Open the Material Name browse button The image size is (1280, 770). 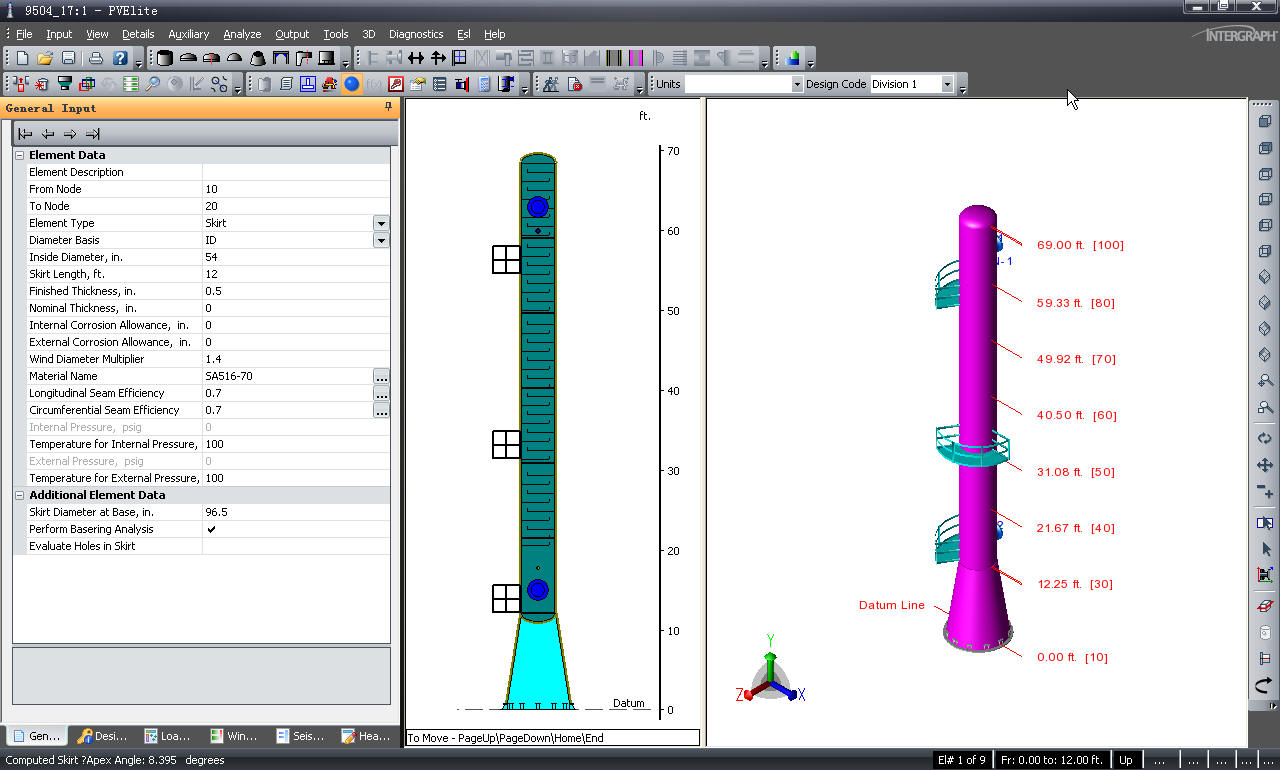click(x=381, y=376)
